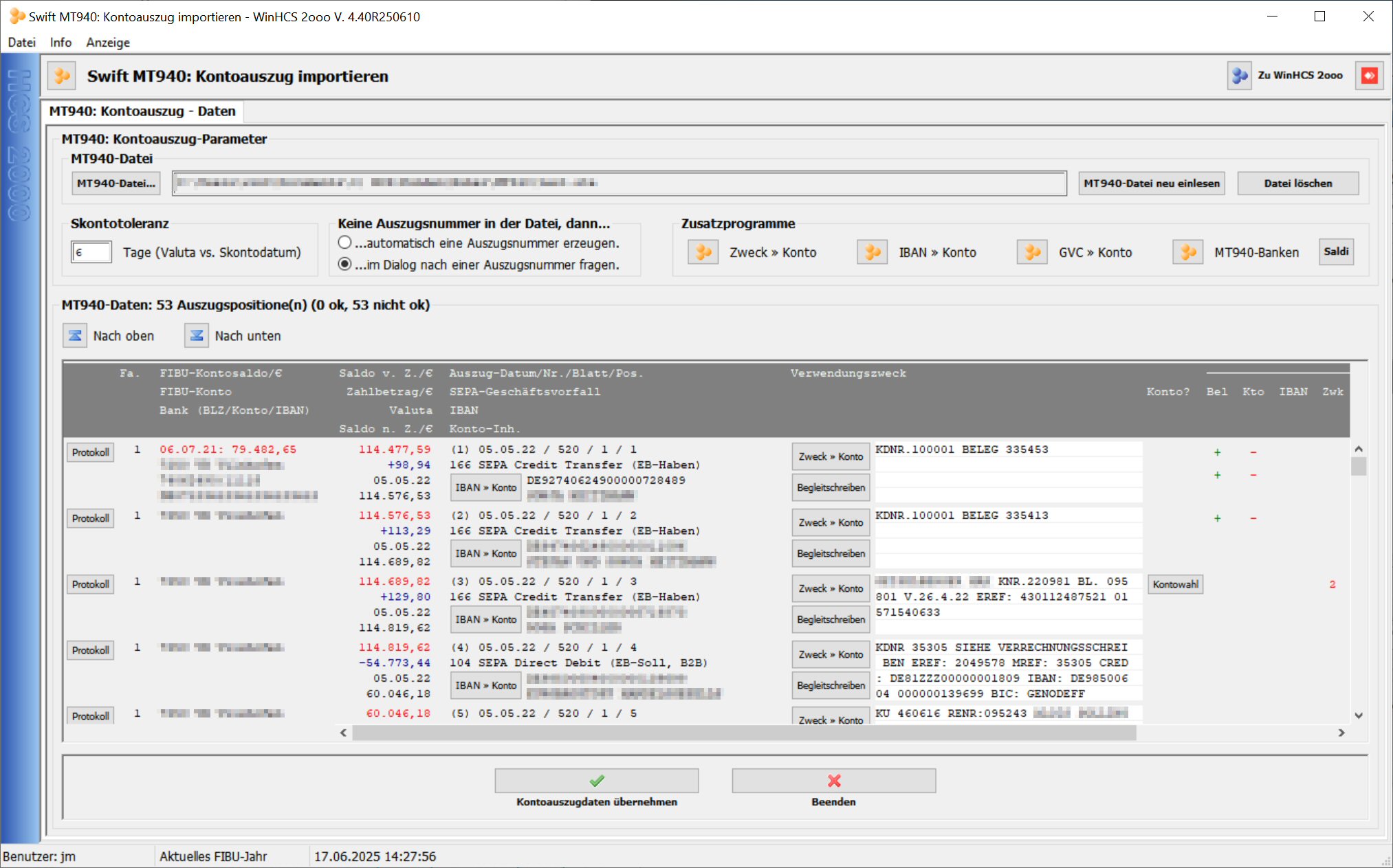Click Zweck » Konto for position 4
The height and width of the screenshot is (868, 1393).
pos(831,654)
